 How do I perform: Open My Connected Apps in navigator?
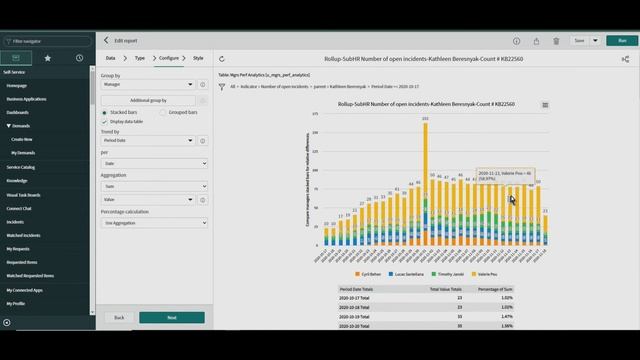pos(24,290)
